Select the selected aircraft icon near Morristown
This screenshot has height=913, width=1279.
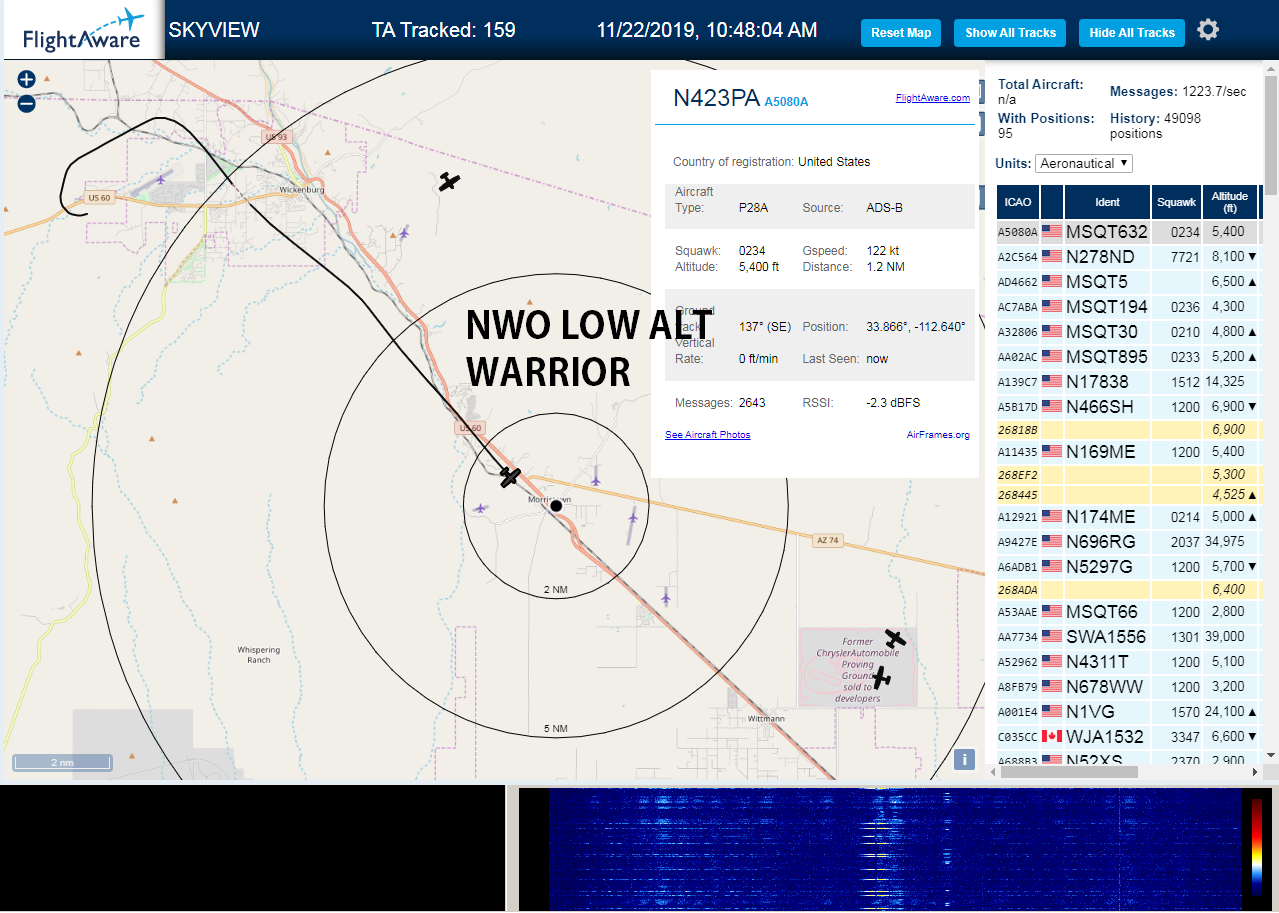(x=511, y=477)
